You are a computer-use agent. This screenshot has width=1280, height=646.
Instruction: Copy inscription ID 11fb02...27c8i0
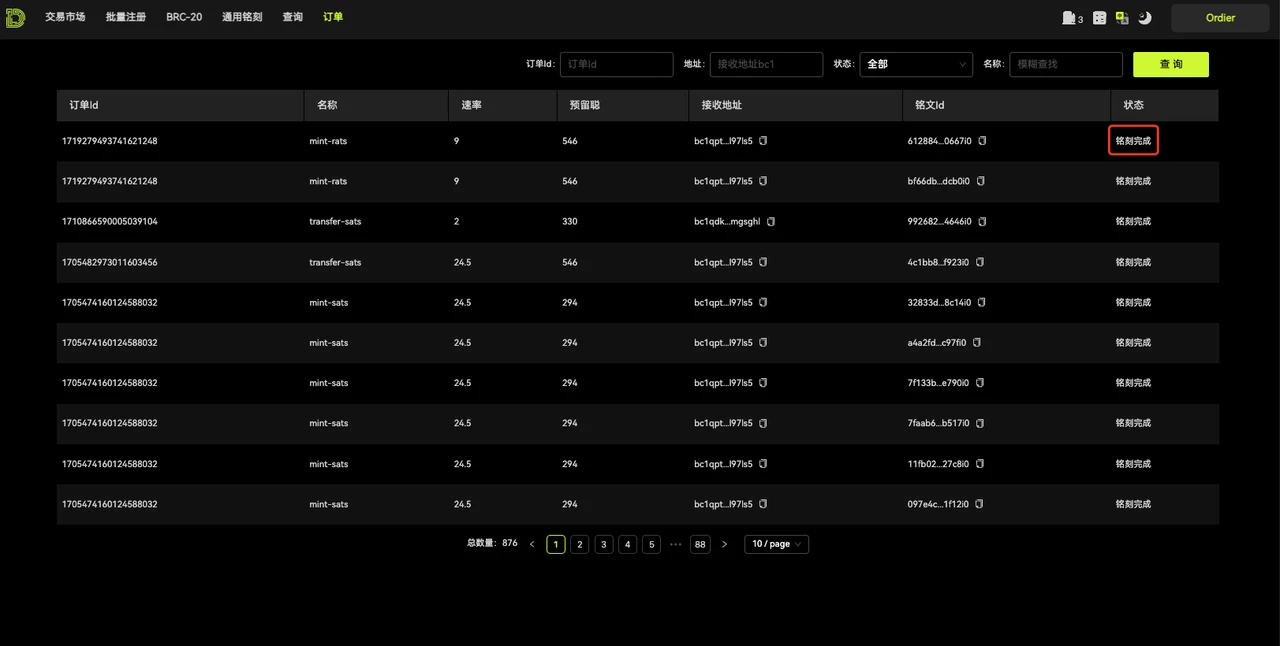980,464
